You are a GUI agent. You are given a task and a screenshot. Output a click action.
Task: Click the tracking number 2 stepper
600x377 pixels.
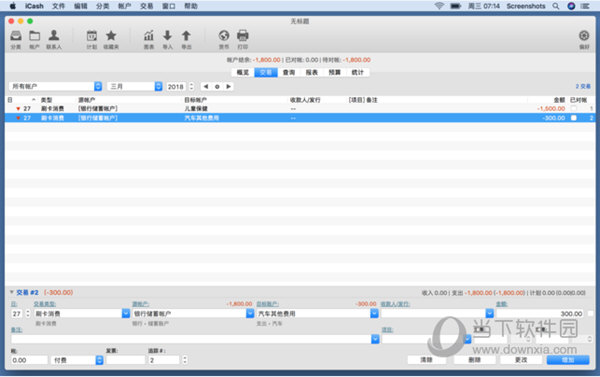185,360
